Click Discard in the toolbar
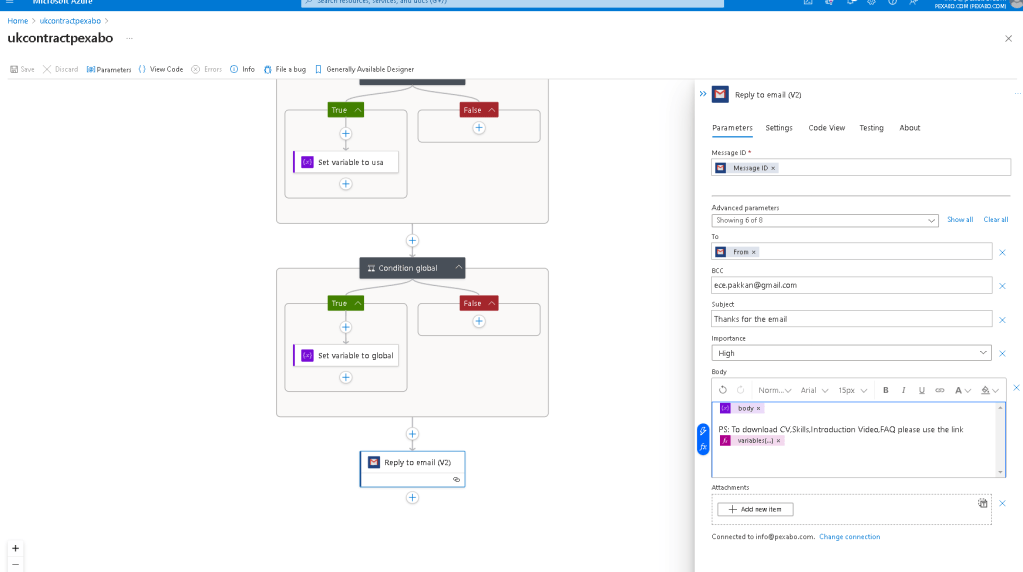Viewport: 1023px width, 572px height. (x=61, y=69)
